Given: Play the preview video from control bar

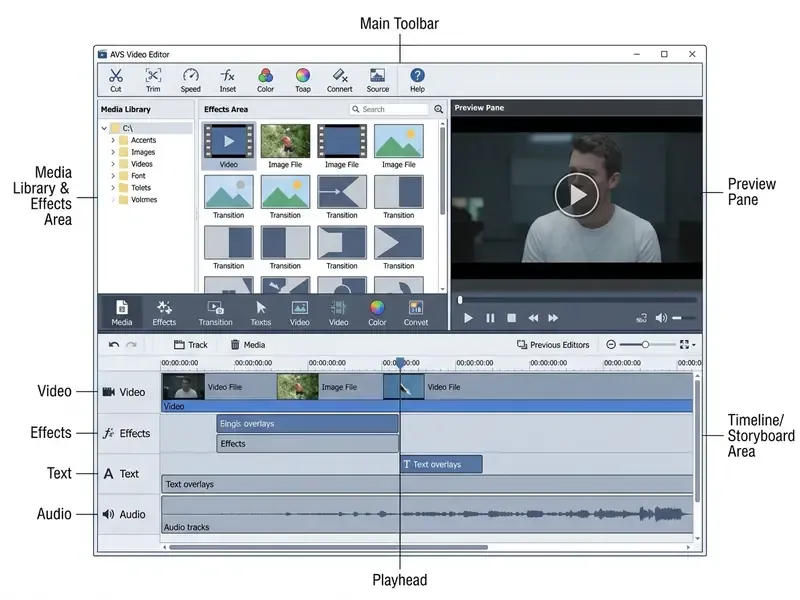Looking at the screenshot, I should pos(468,318).
